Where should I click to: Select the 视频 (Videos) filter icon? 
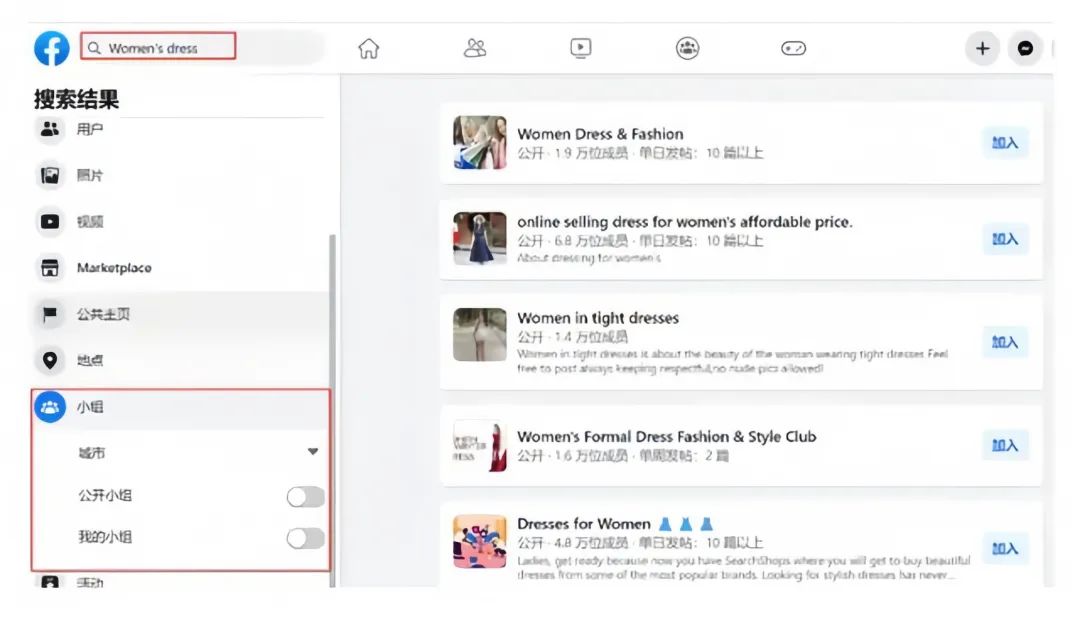tap(49, 221)
